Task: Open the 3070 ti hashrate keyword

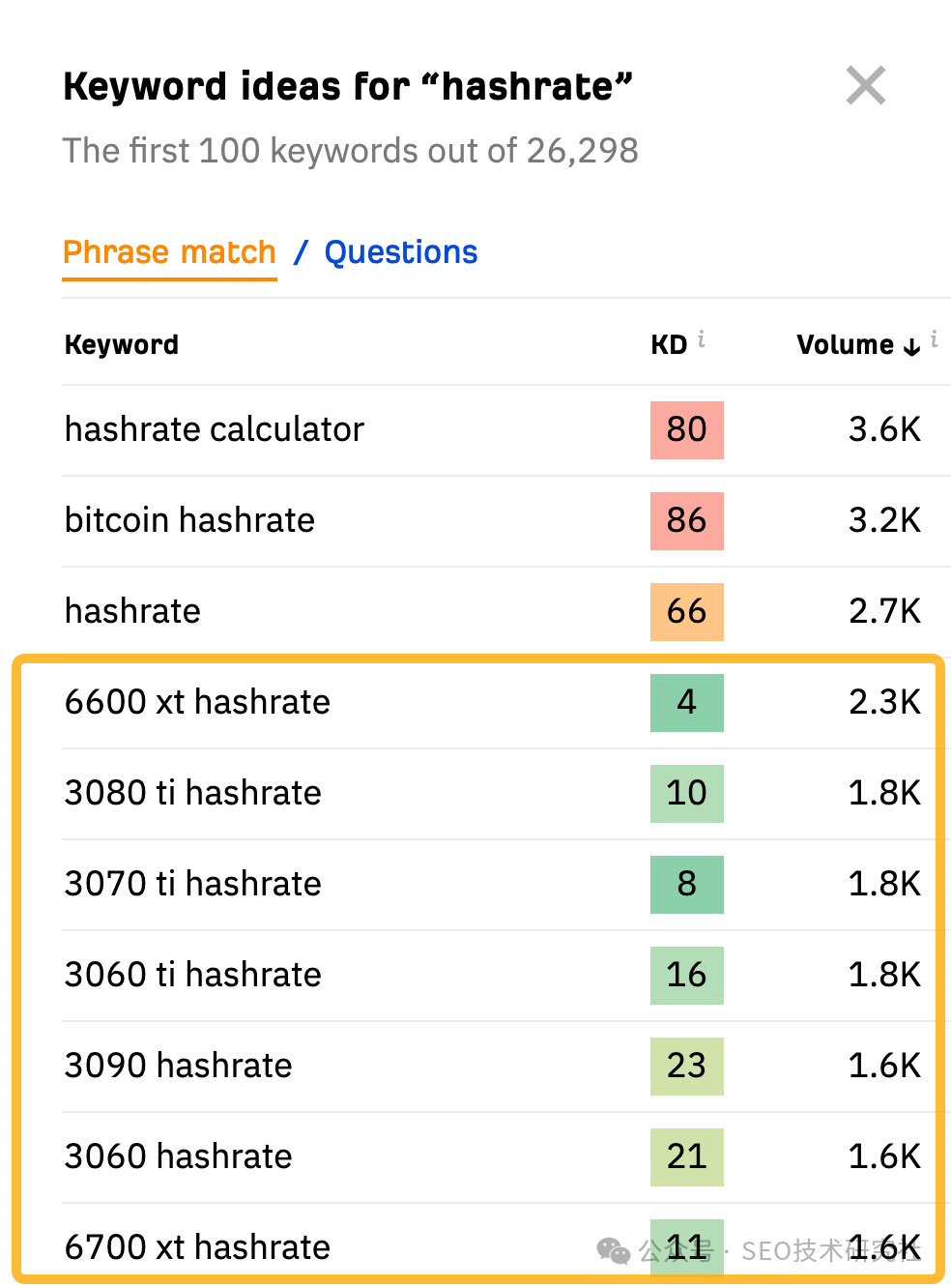Action: click(193, 884)
